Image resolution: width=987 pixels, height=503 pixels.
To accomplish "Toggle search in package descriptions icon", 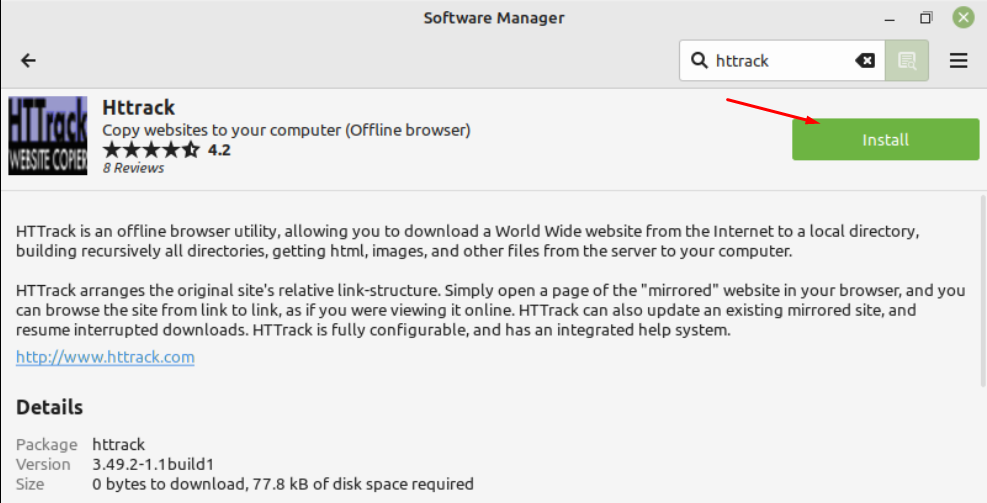I will 906,60.
